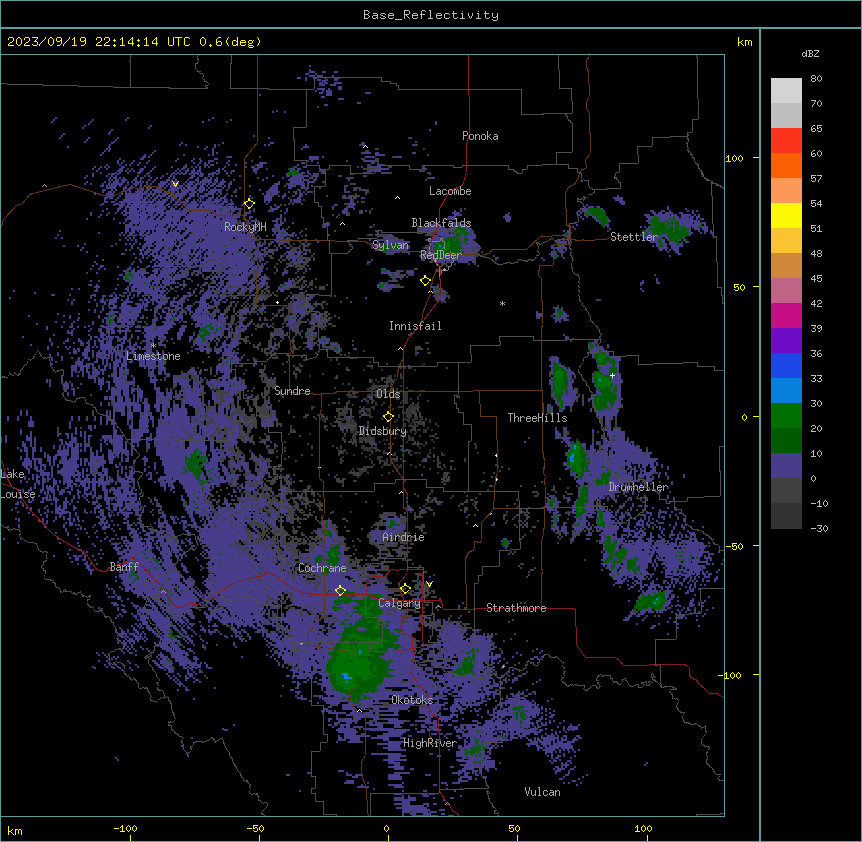Click the yellow station marker between Olds and Didsbury
Viewport: 862px width, 842px height.
[388, 417]
